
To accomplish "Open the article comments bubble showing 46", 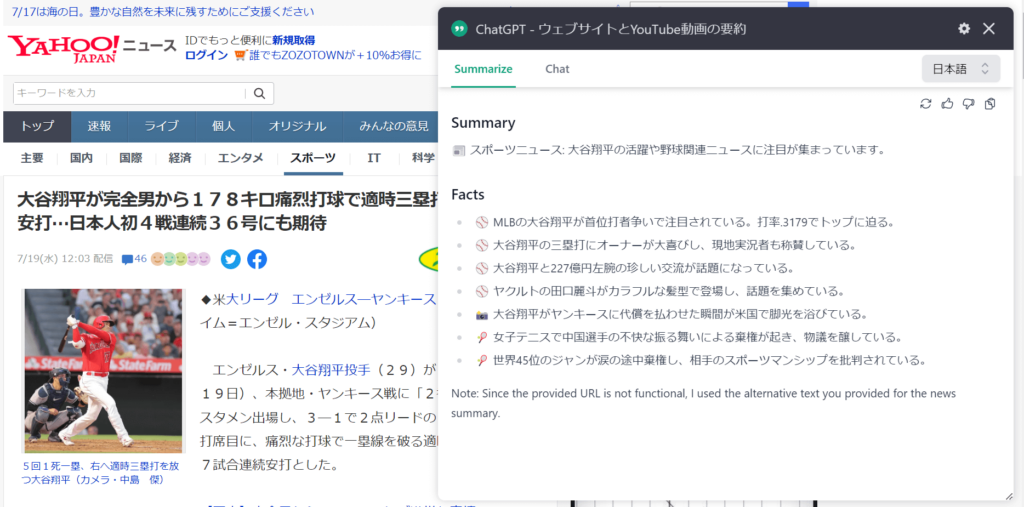I will point(134,259).
